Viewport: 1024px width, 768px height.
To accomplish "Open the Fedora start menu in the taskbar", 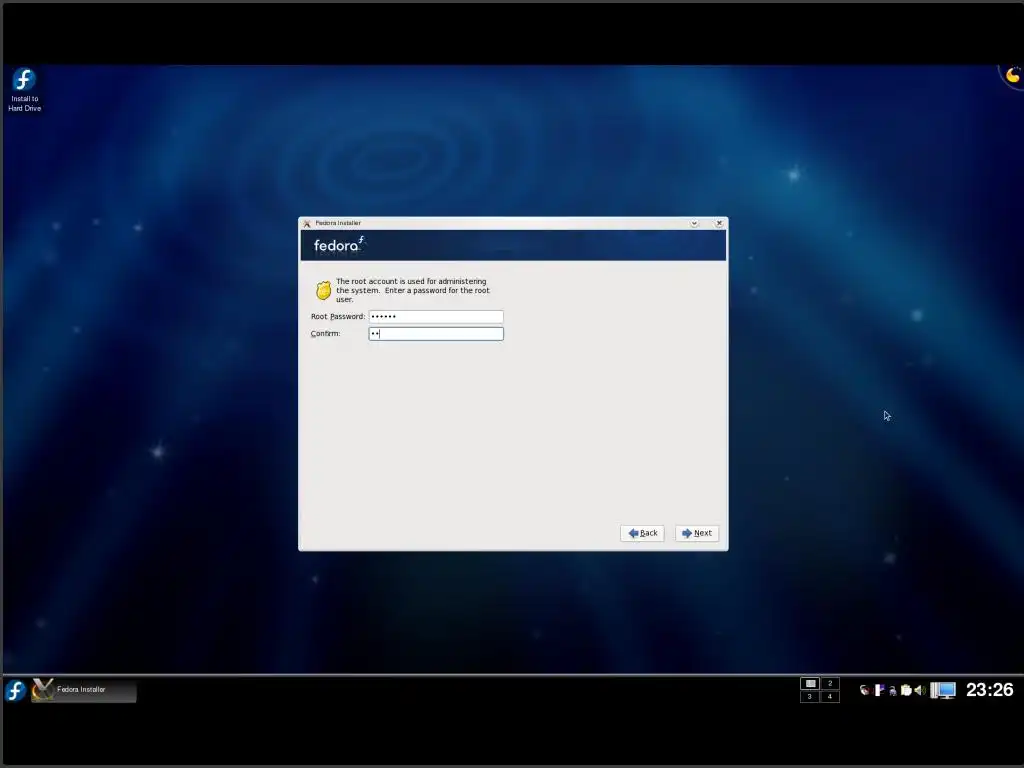I will (x=15, y=690).
